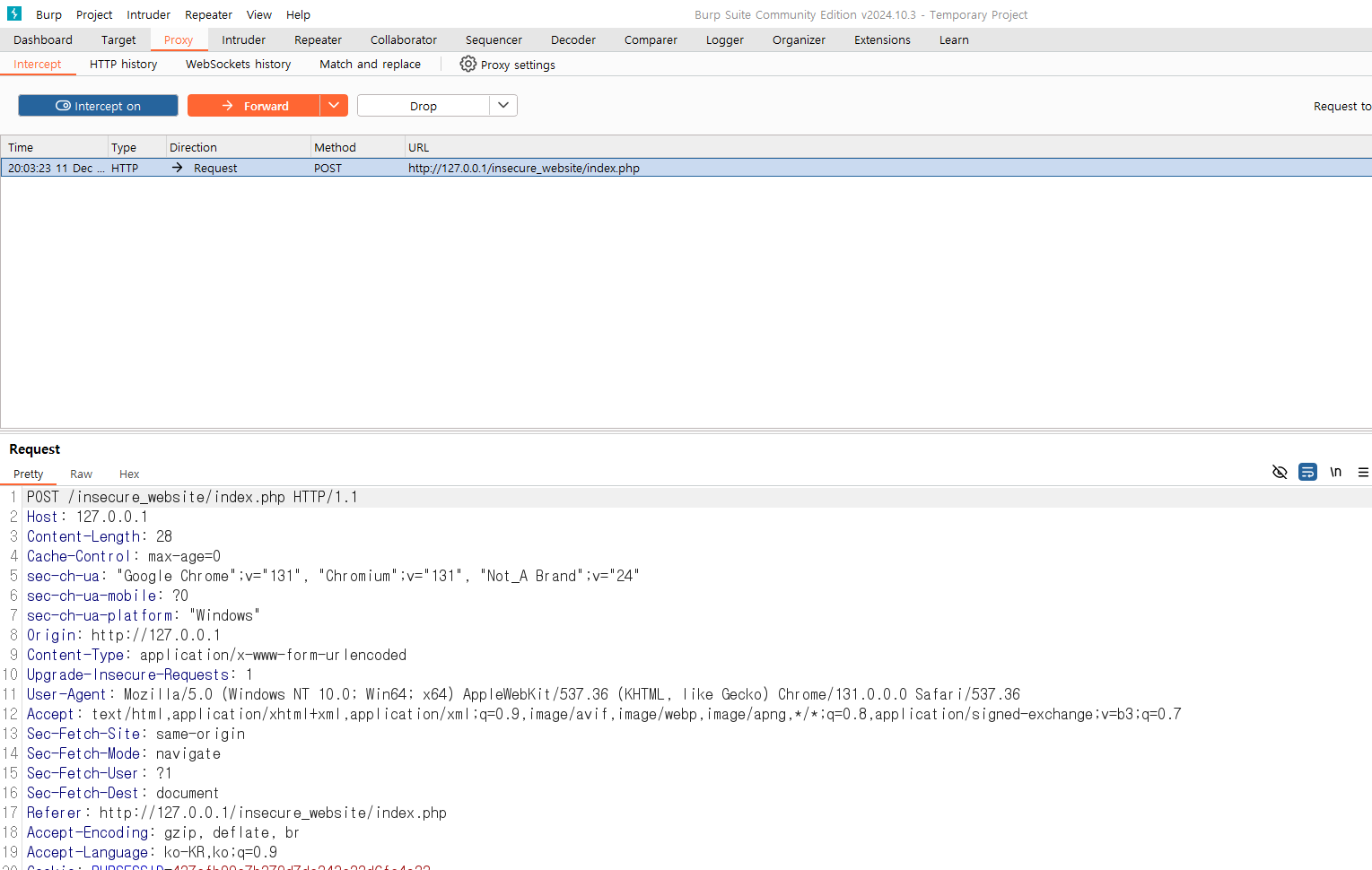
Task: Open the WebSockets history sub-tab
Action: point(238,64)
